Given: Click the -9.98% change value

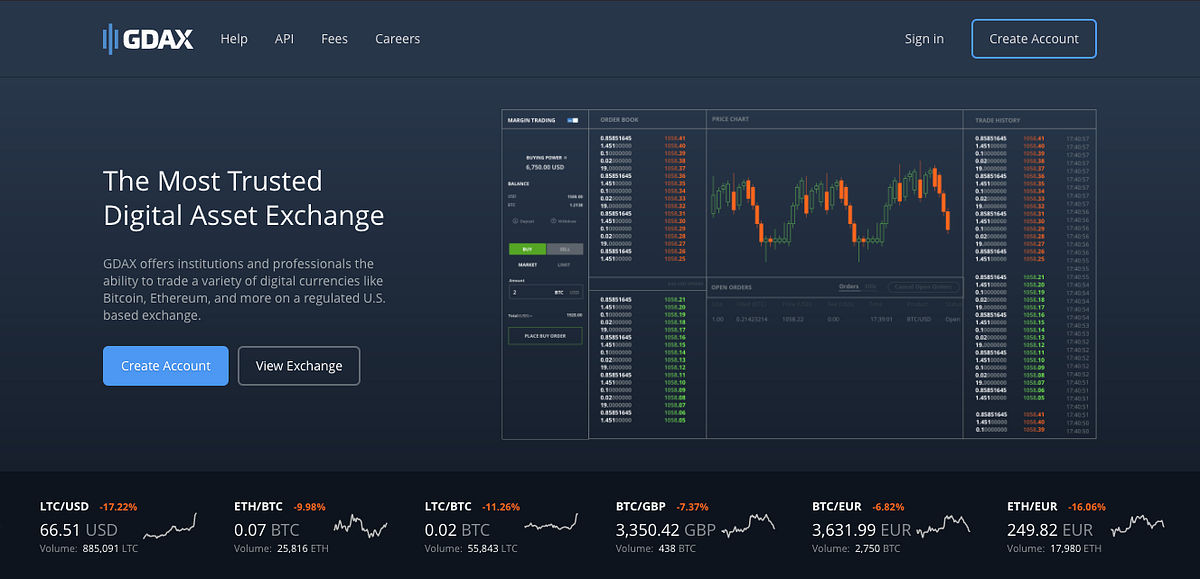Looking at the screenshot, I should pyautogui.click(x=307, y=506).
